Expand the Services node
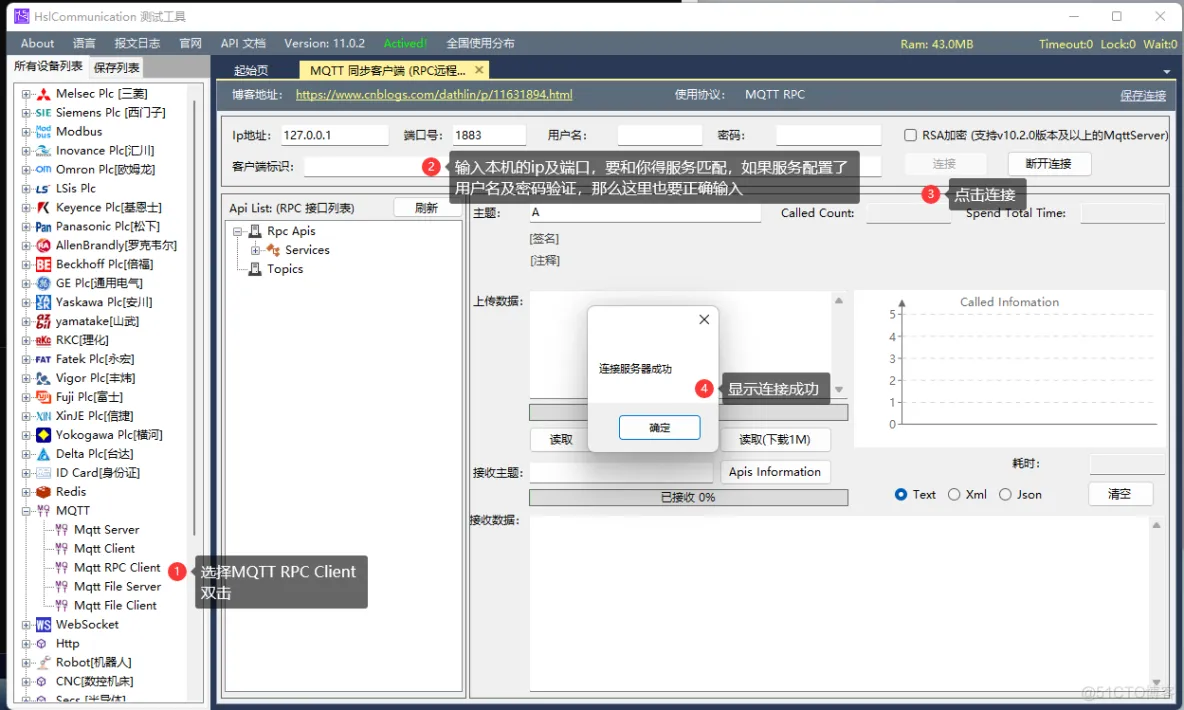This screenshot has width=1184, height=710. (x=255, y=250)
